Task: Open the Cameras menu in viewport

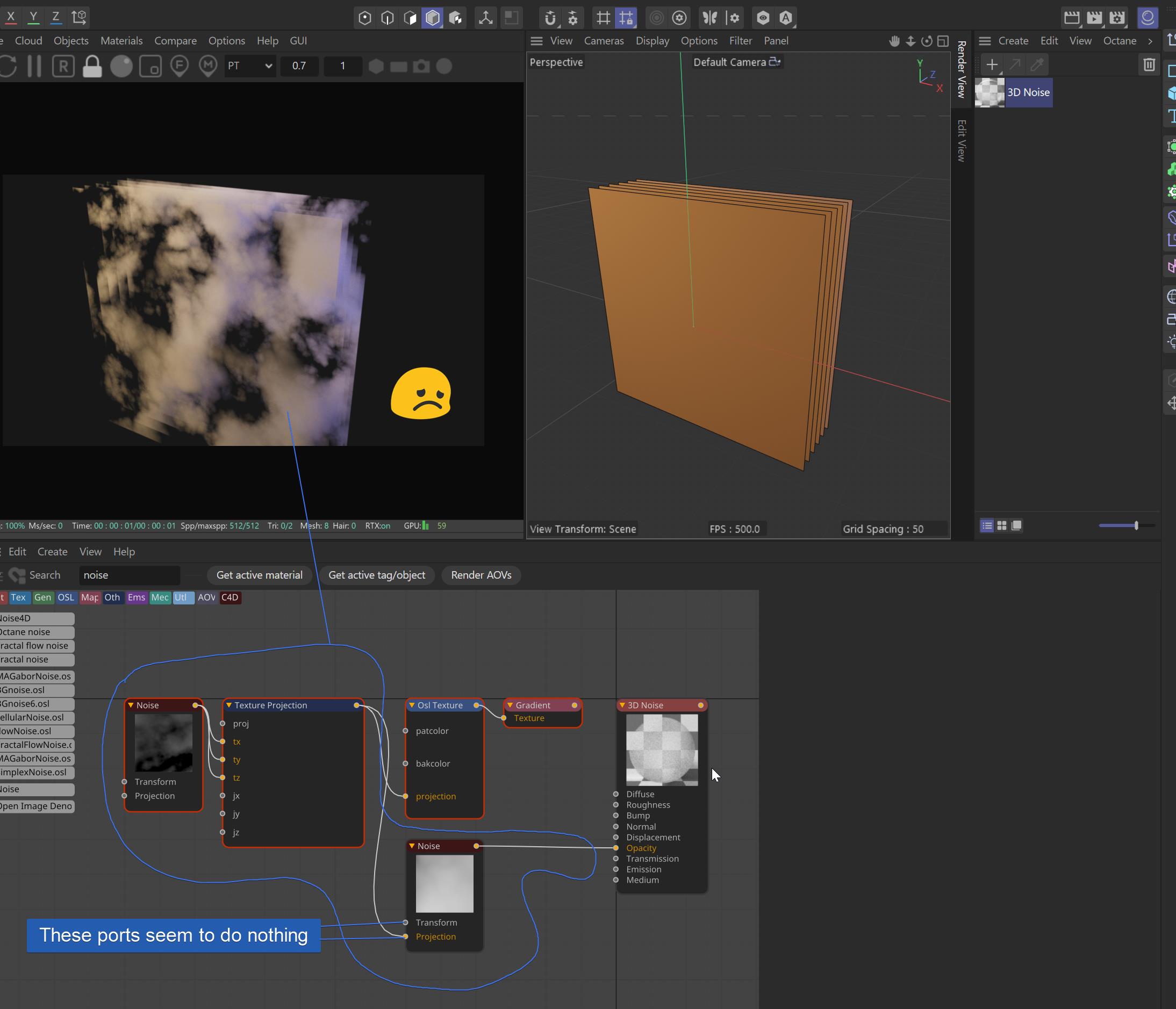Action: pos(604,41)
